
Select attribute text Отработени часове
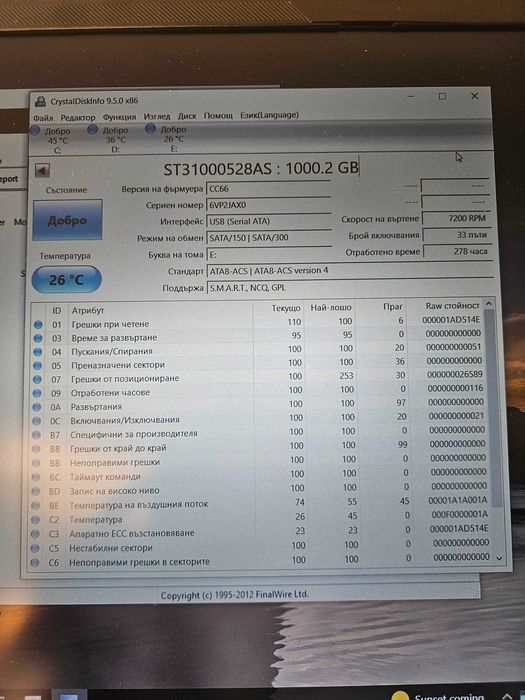tap(110, 393)
